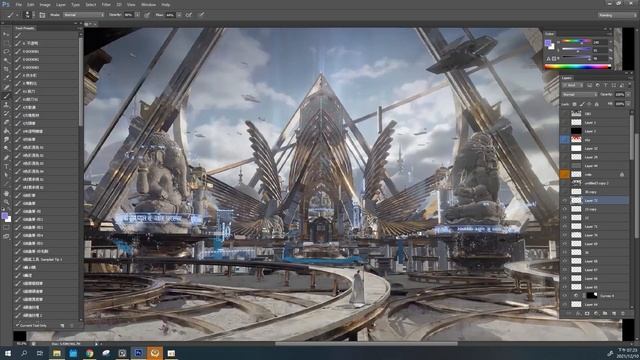640x360 pixels.
Task: Open the layer style fx menu
Action: [x=578, y=313]
